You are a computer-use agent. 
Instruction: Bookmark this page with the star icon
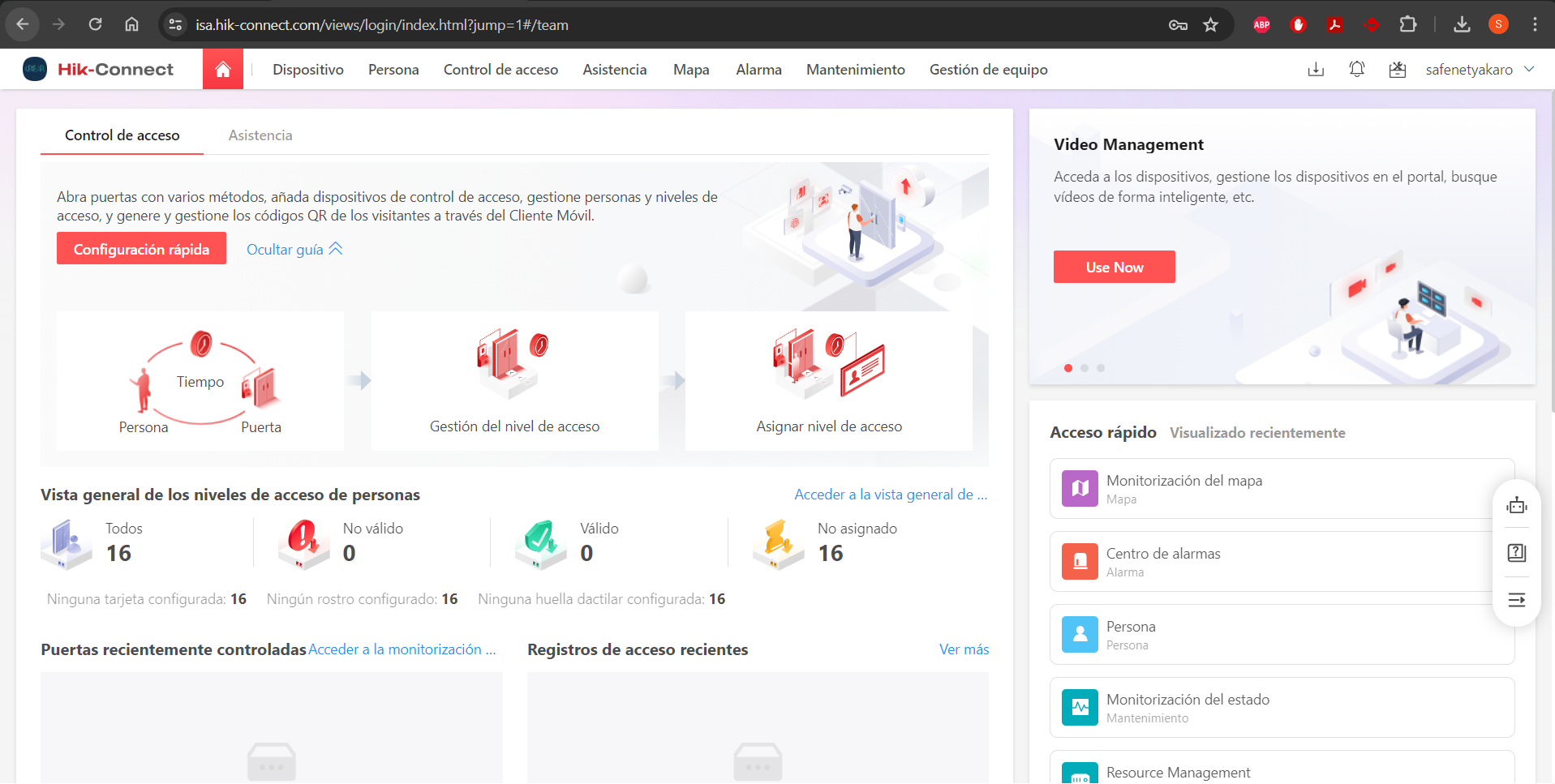[1210, 24]
